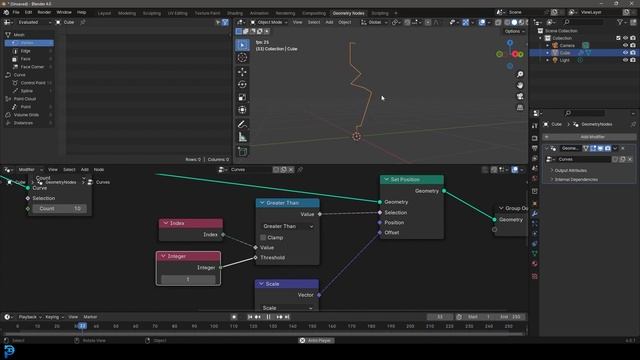The height and width of the screenshot is (360, 640).
Task: Activate the Scale tool
Action: [x=242, y=98]
